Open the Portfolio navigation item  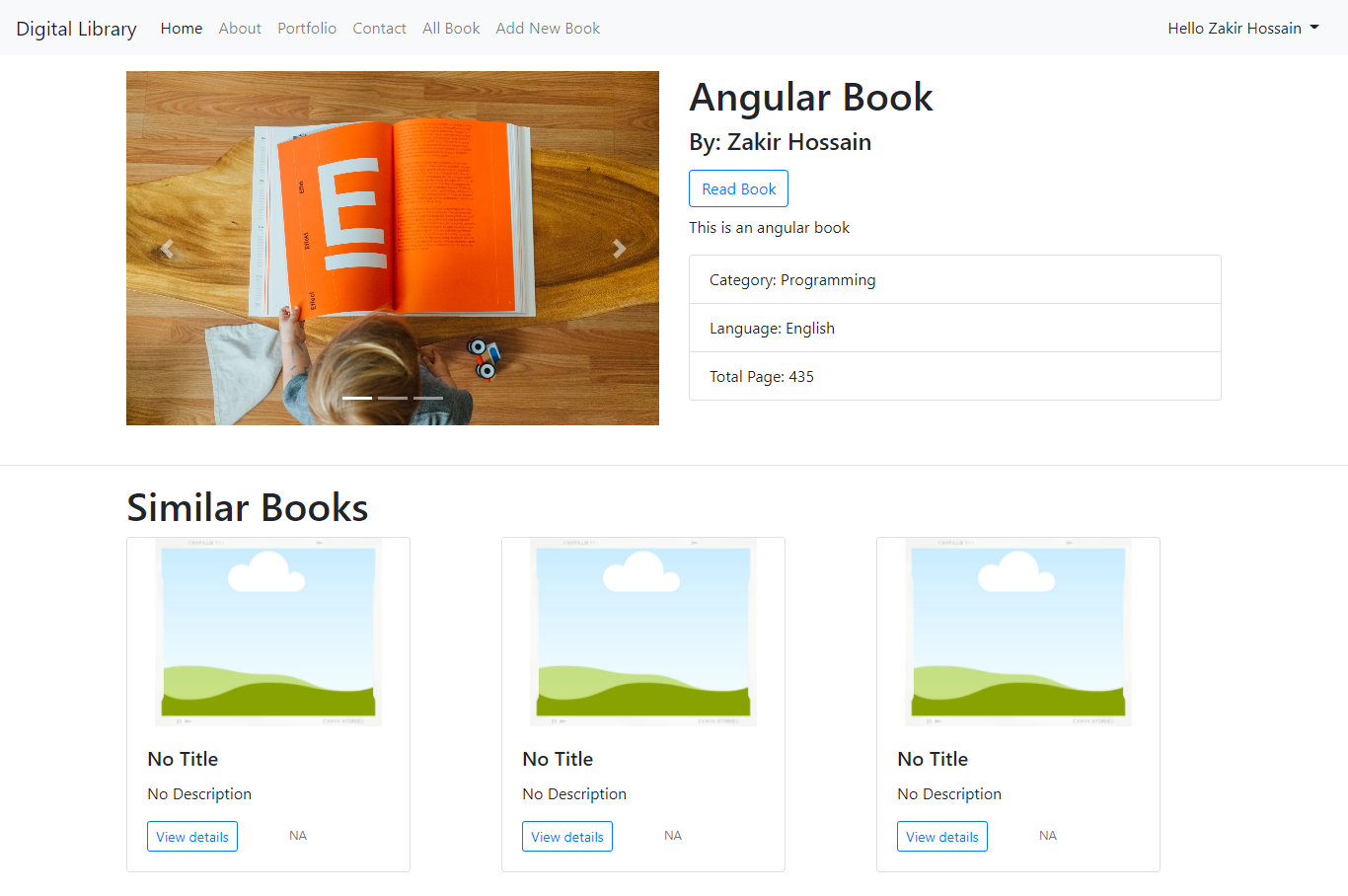[306, 28]
